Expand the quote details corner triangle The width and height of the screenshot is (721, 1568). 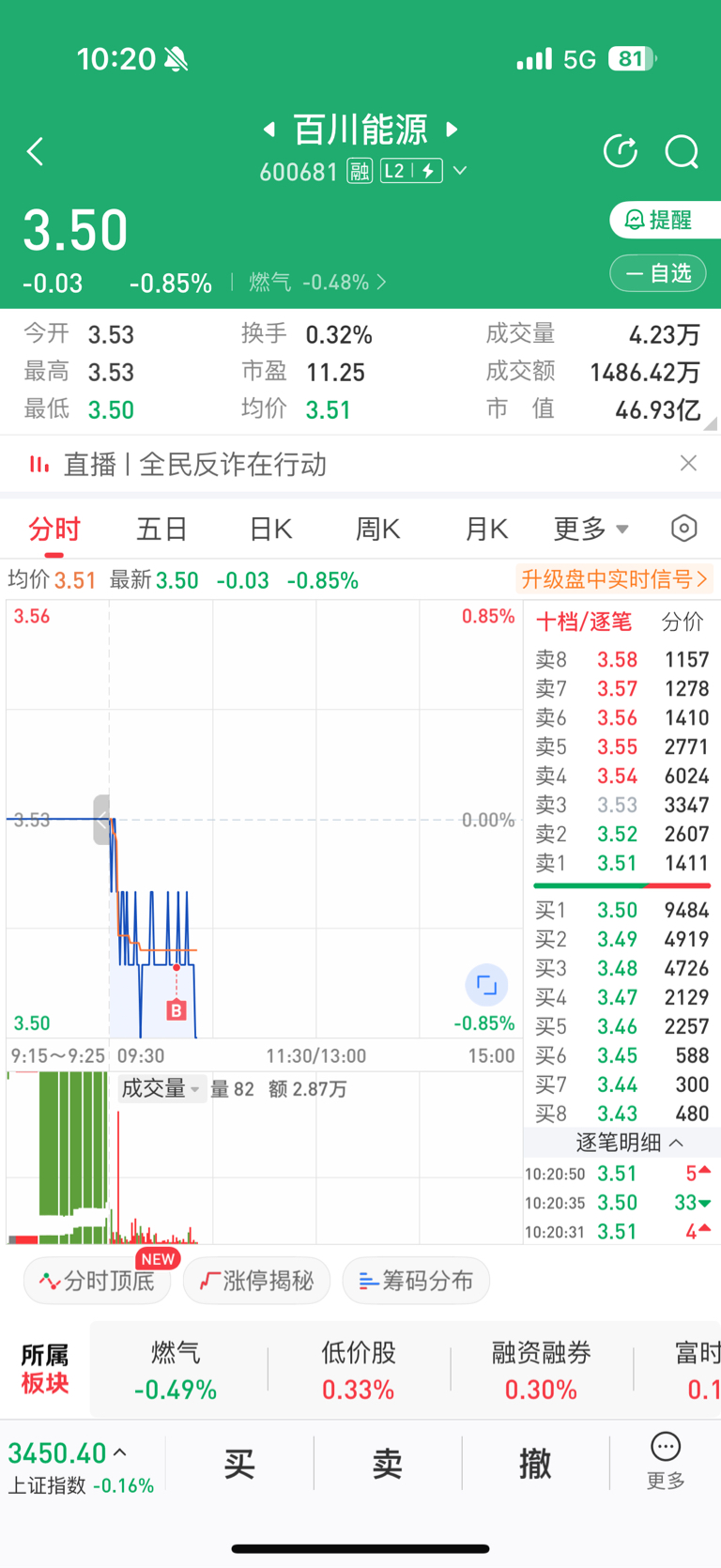[710, 423]
